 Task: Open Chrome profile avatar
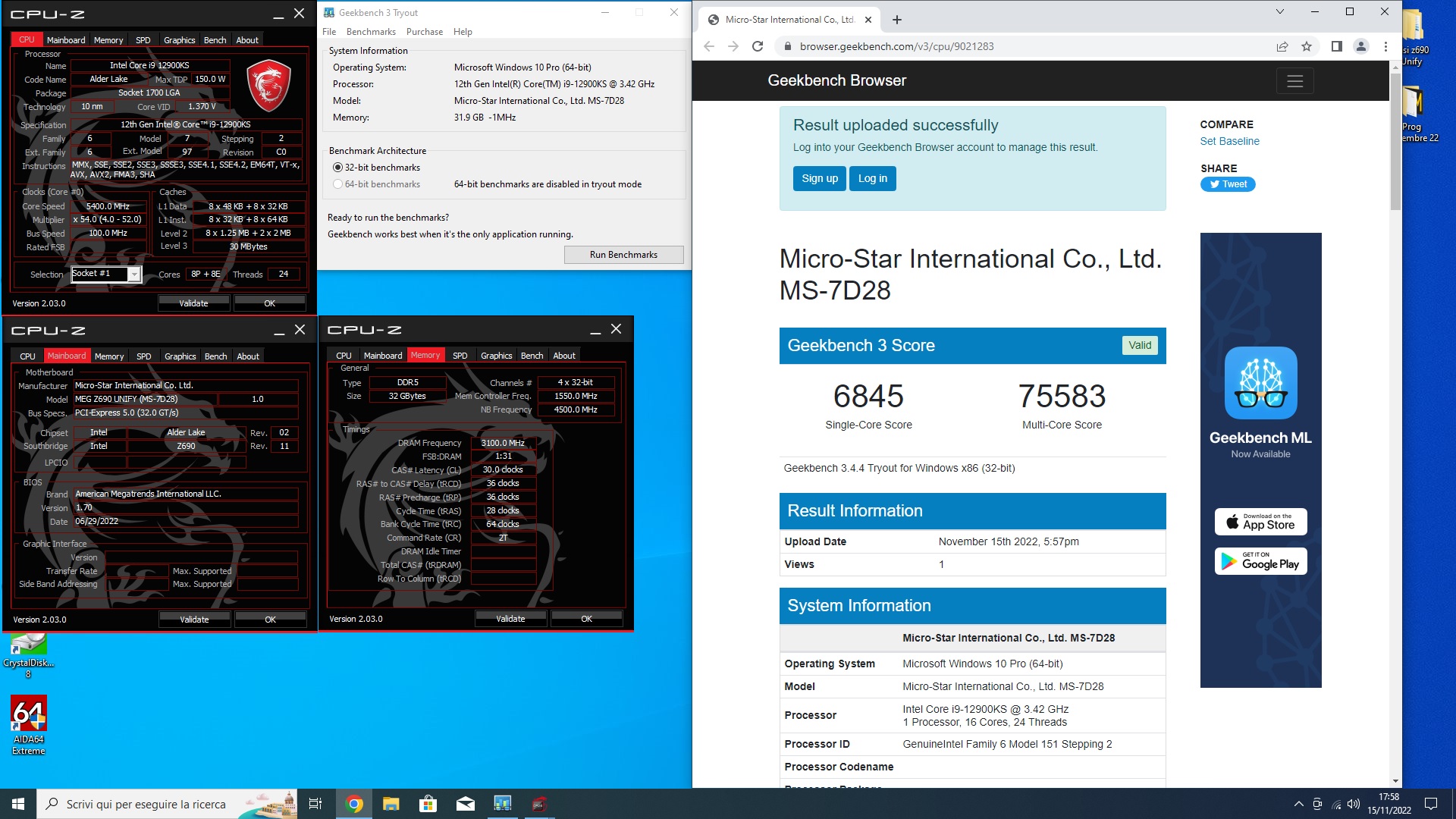(1361, 46)
